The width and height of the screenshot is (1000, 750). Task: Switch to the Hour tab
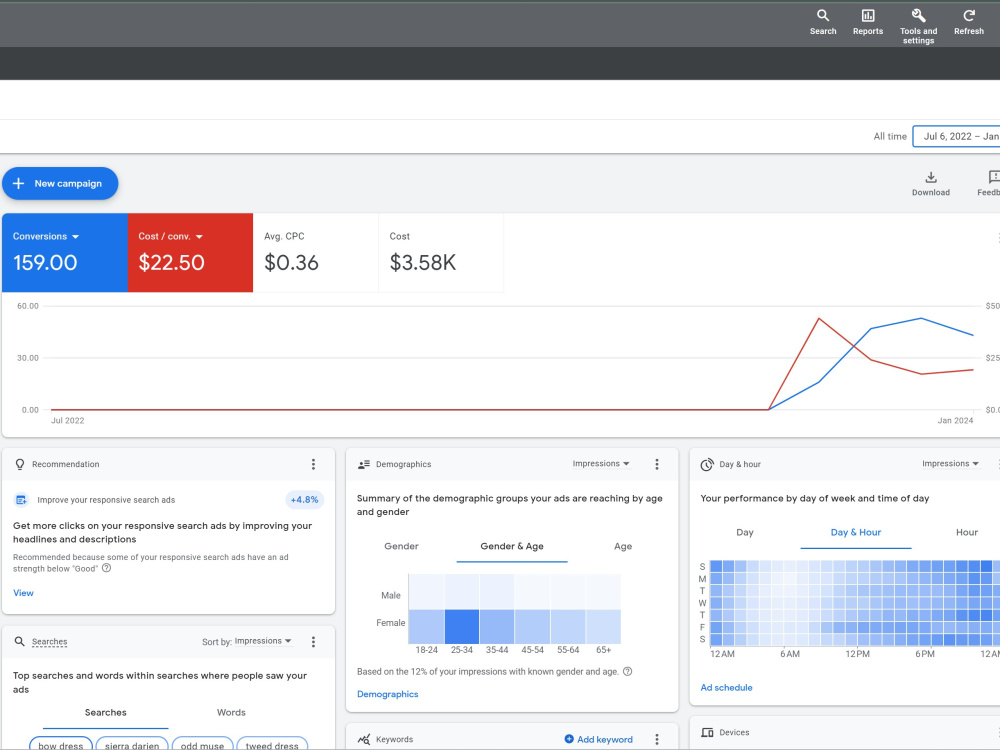point(966,533)
